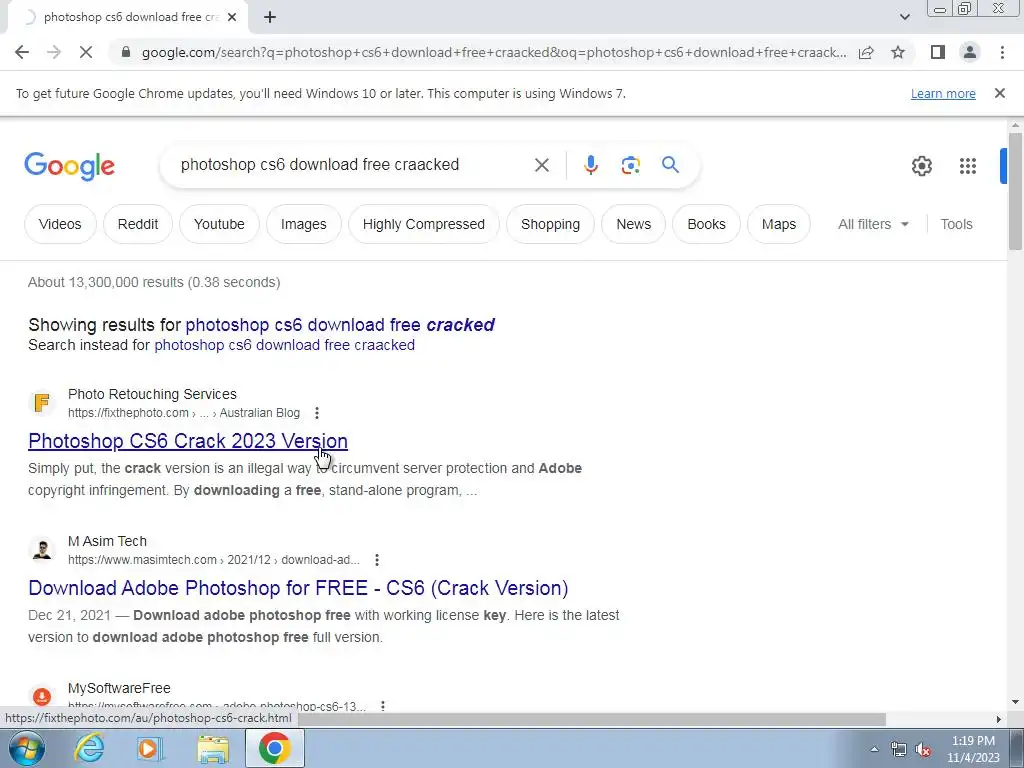Image resolution: width=1024 pixels, height=768 pixels.
Task: Open more options for fixthephoto result
Action: tap(317, 413)
